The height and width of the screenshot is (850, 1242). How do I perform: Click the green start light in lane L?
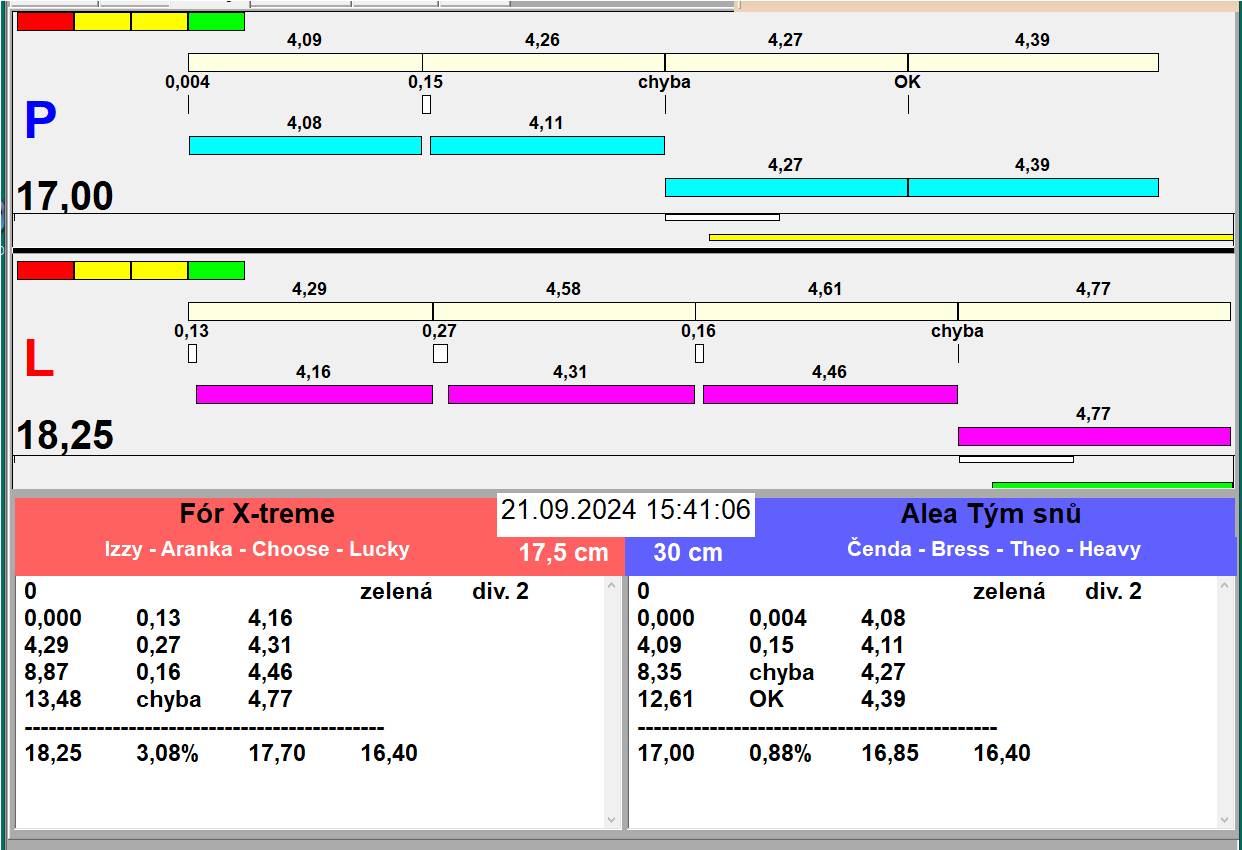pos(216,270)
